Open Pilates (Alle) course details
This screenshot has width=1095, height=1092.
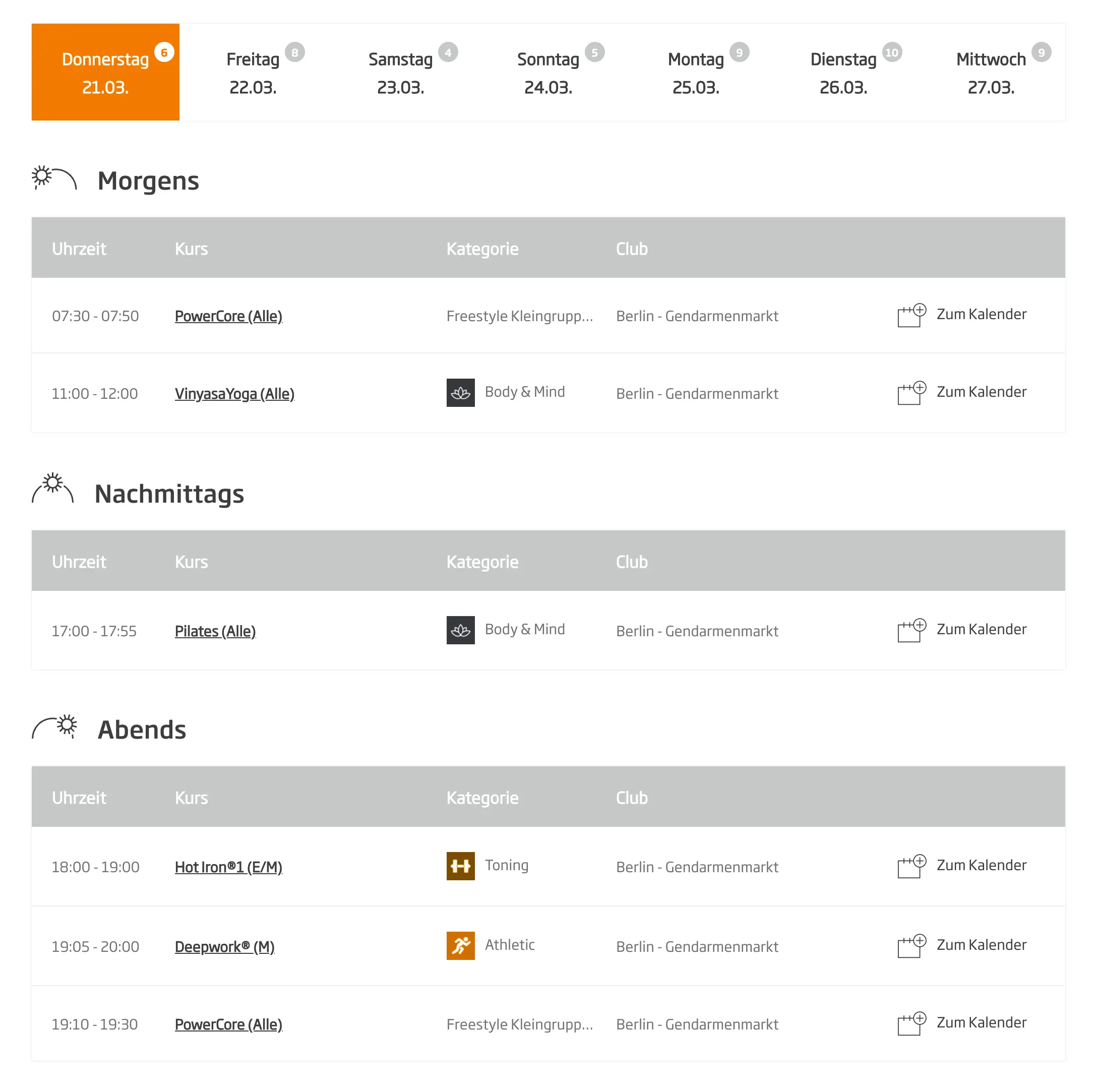215,631
